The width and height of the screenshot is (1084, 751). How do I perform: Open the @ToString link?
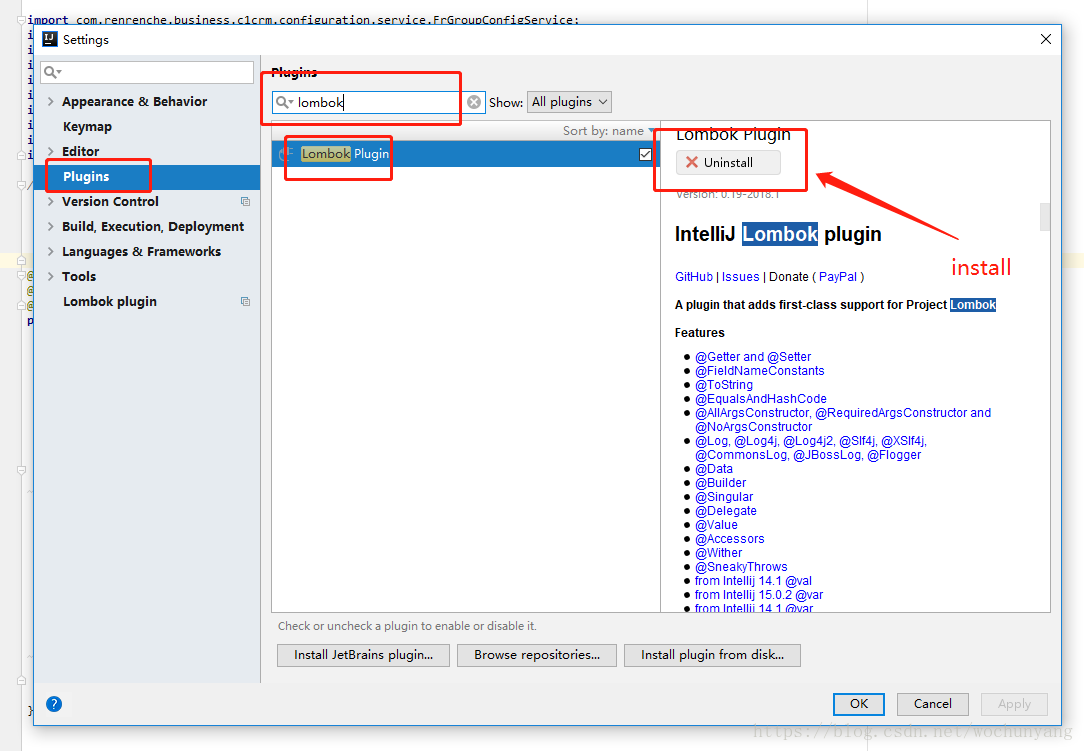pos(724,384)
